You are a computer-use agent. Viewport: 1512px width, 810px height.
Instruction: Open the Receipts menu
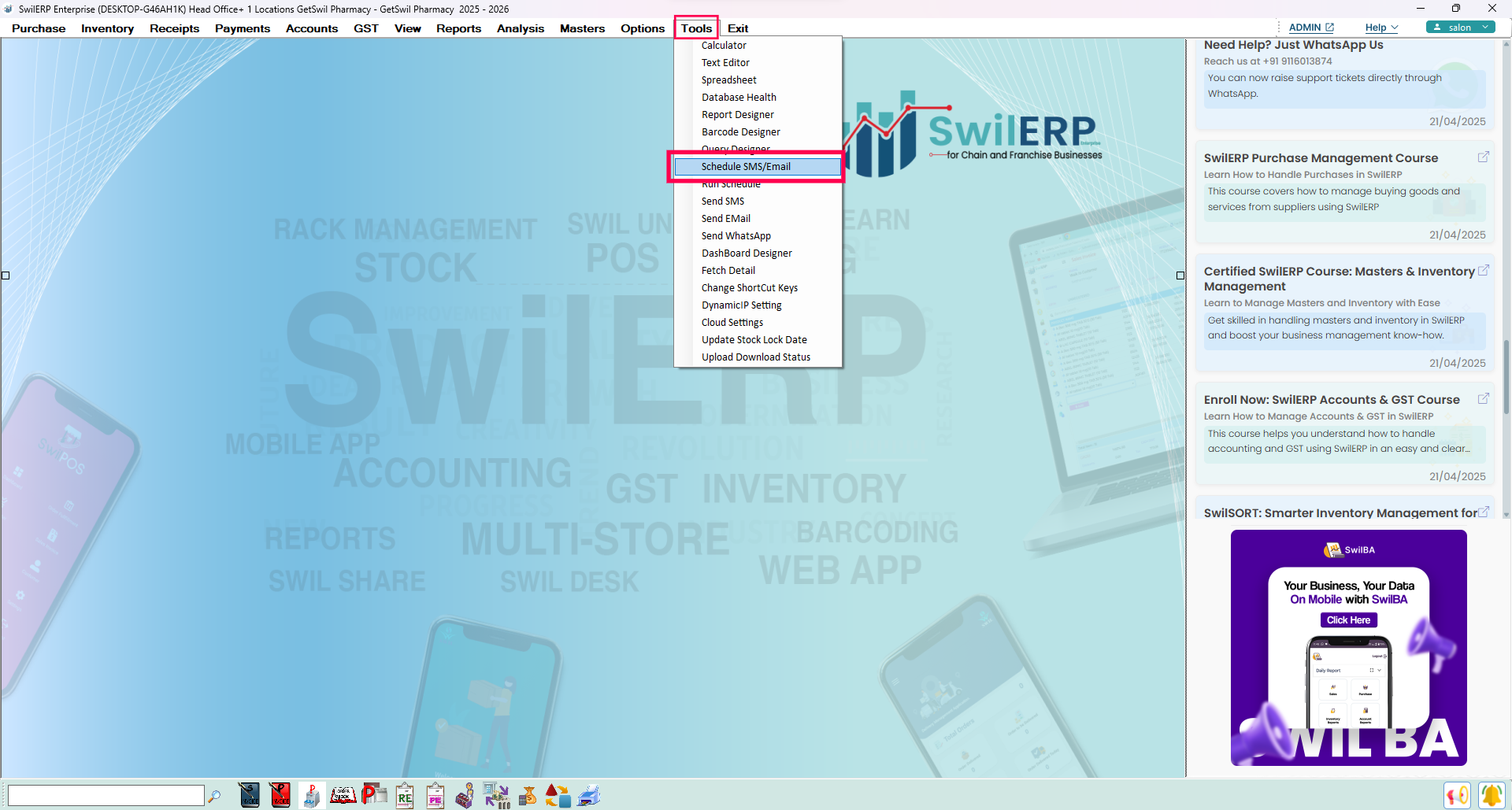(x=174, y=28)
